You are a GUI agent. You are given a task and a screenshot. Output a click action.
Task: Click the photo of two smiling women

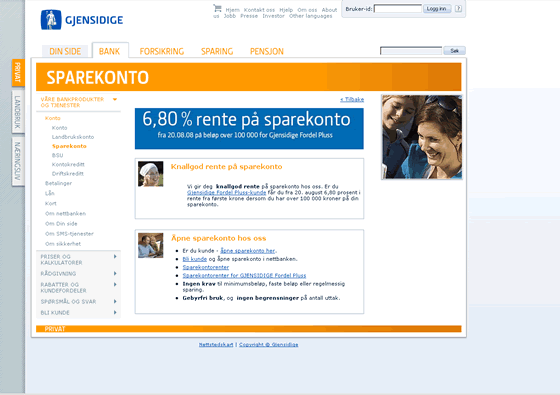[422, 137]
